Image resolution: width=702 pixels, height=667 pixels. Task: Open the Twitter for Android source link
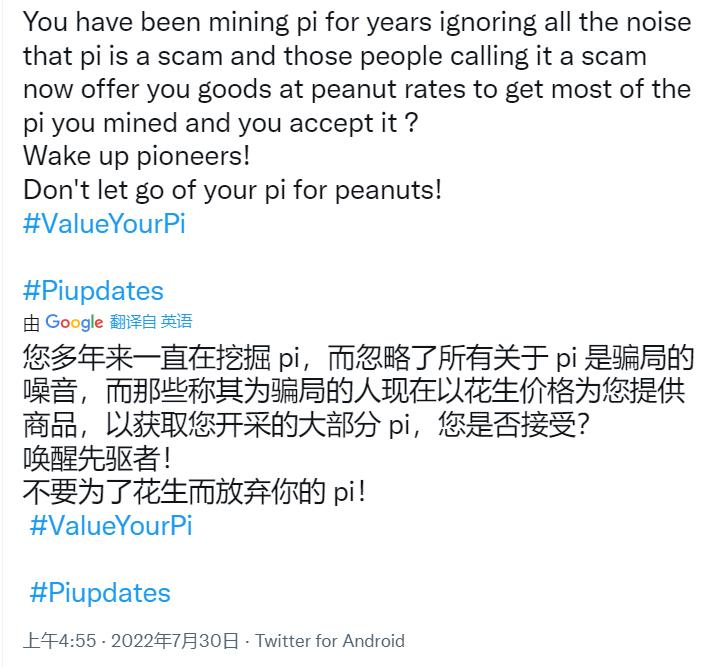[x=330, y=641]
